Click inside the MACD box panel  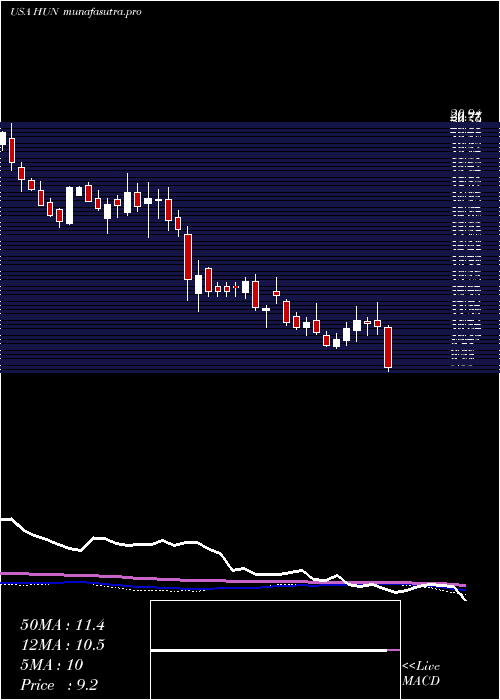pyautogui.click(x=275, y=650)
